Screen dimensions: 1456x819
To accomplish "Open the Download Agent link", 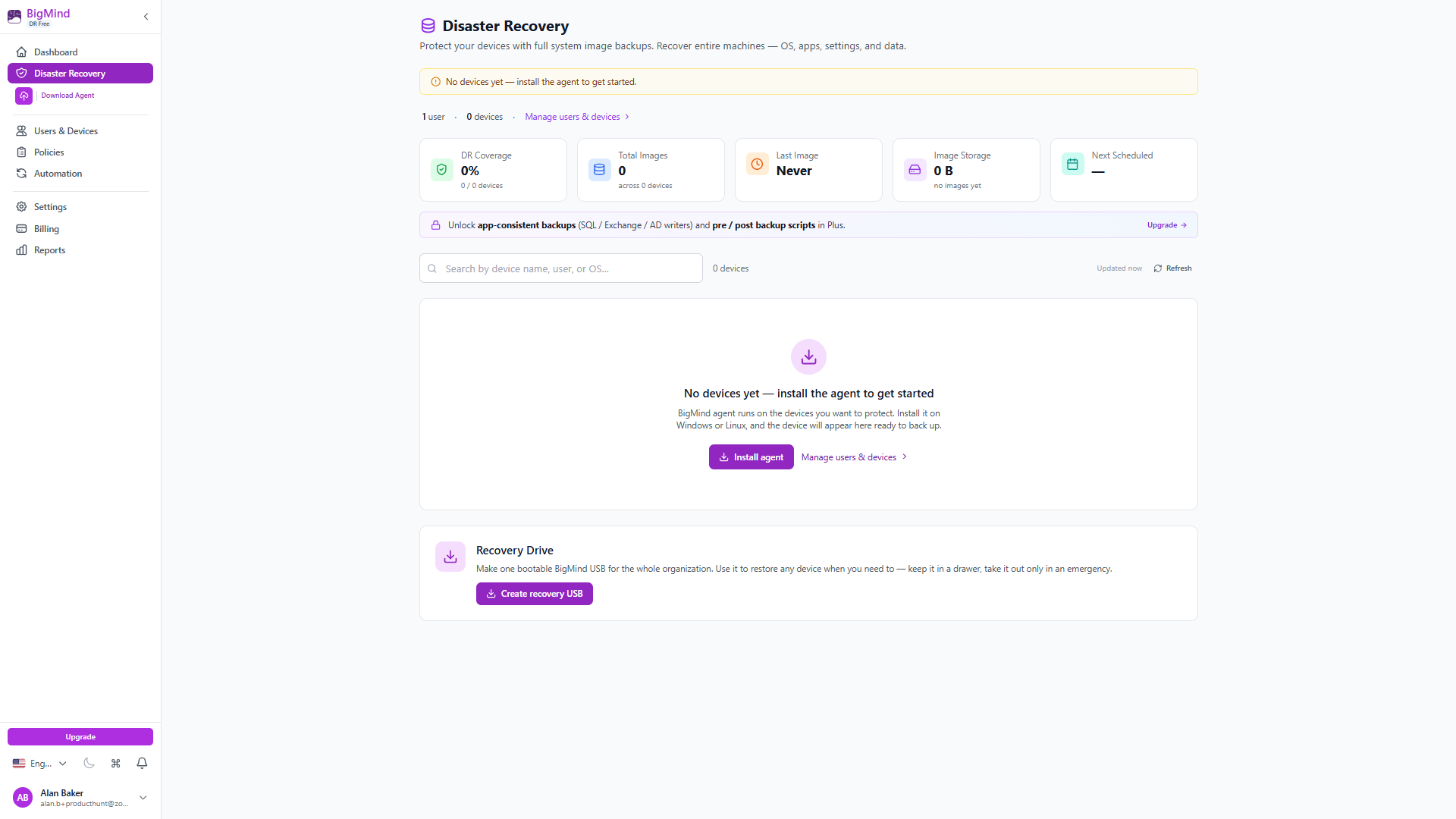I will pos(67,96).
